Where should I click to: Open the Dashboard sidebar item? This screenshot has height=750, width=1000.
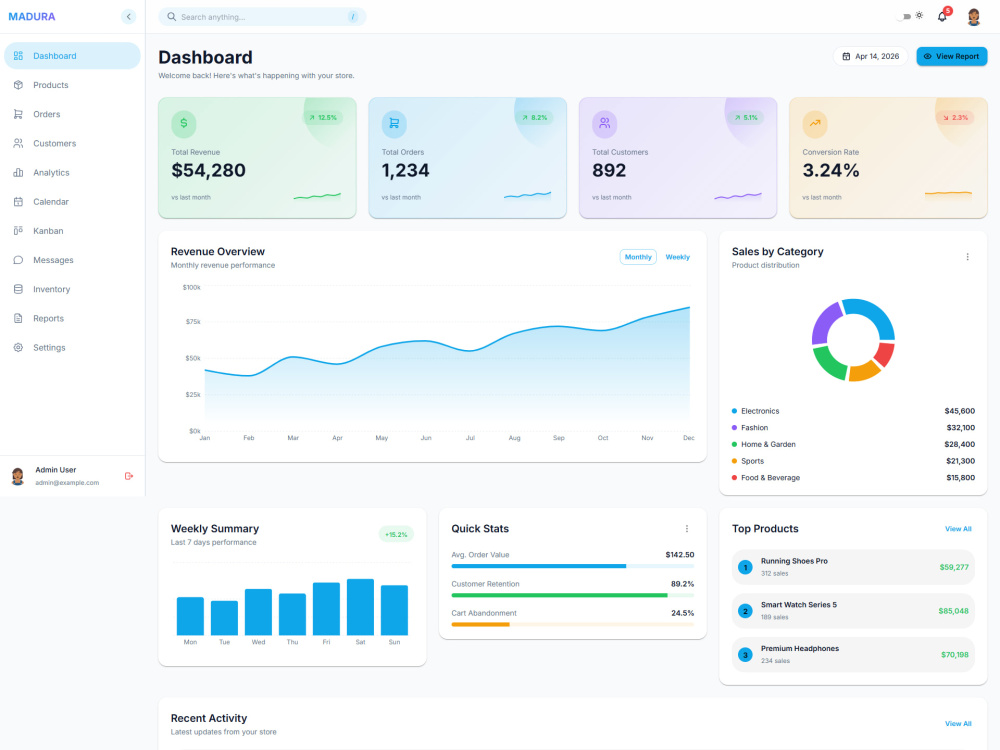[72, 55]
